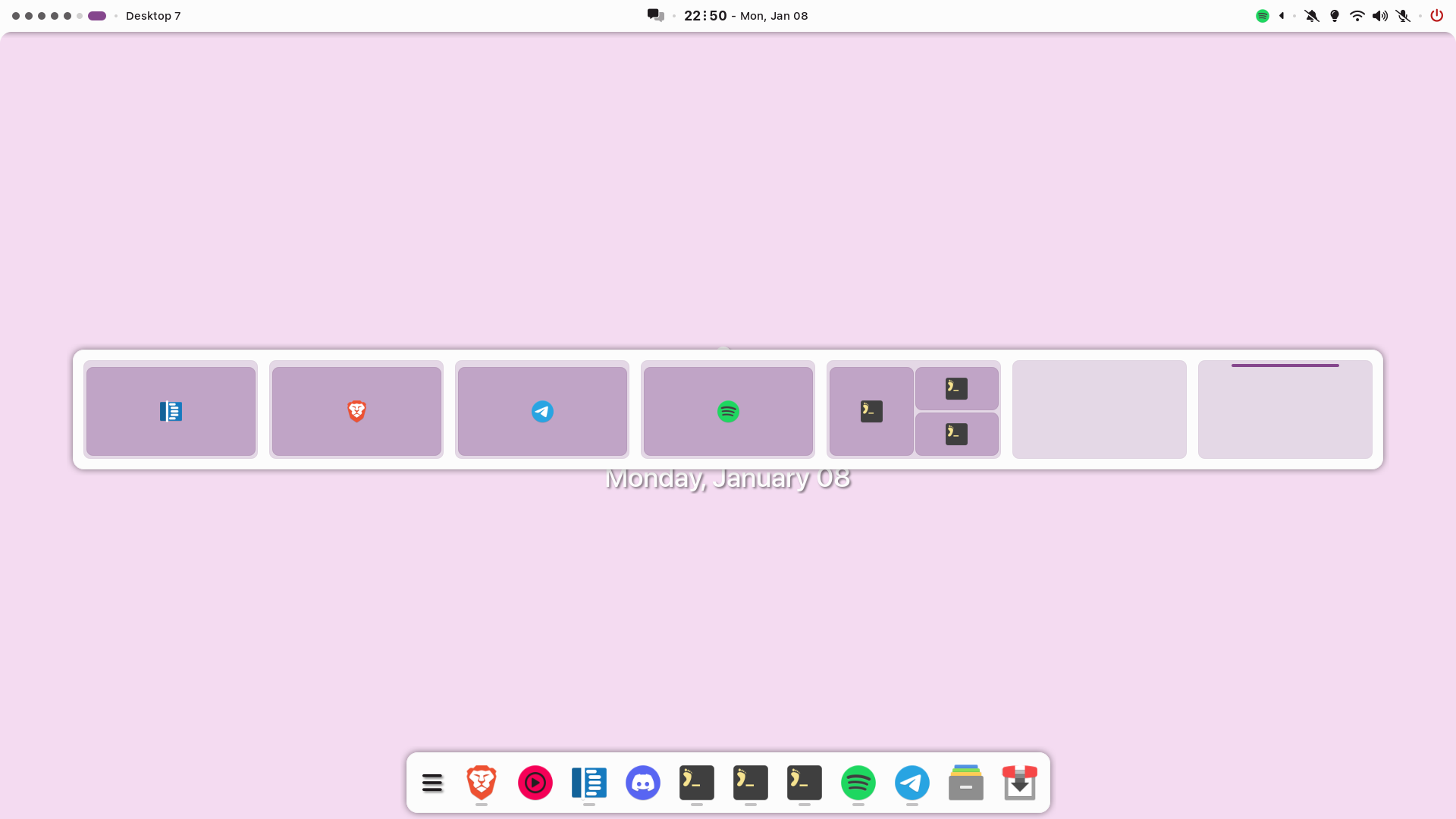Open the downloader app in dock
The width and height of the screenshot is (1456, 819).
[1020, 783]
